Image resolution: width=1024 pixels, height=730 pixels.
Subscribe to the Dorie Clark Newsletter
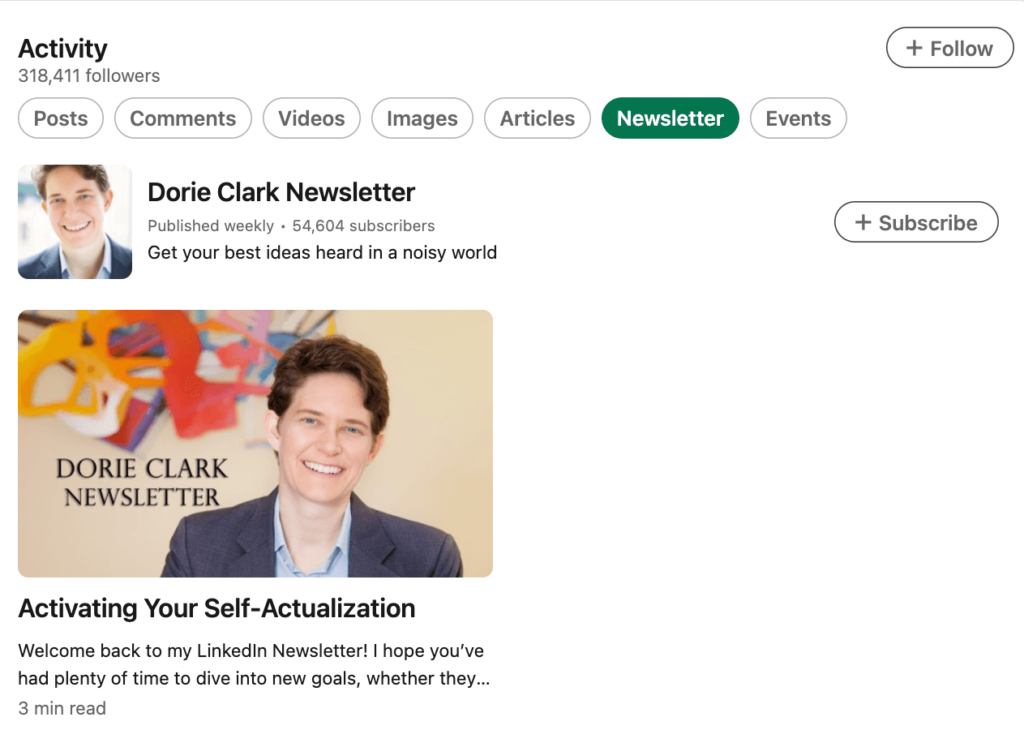[916, 222]
